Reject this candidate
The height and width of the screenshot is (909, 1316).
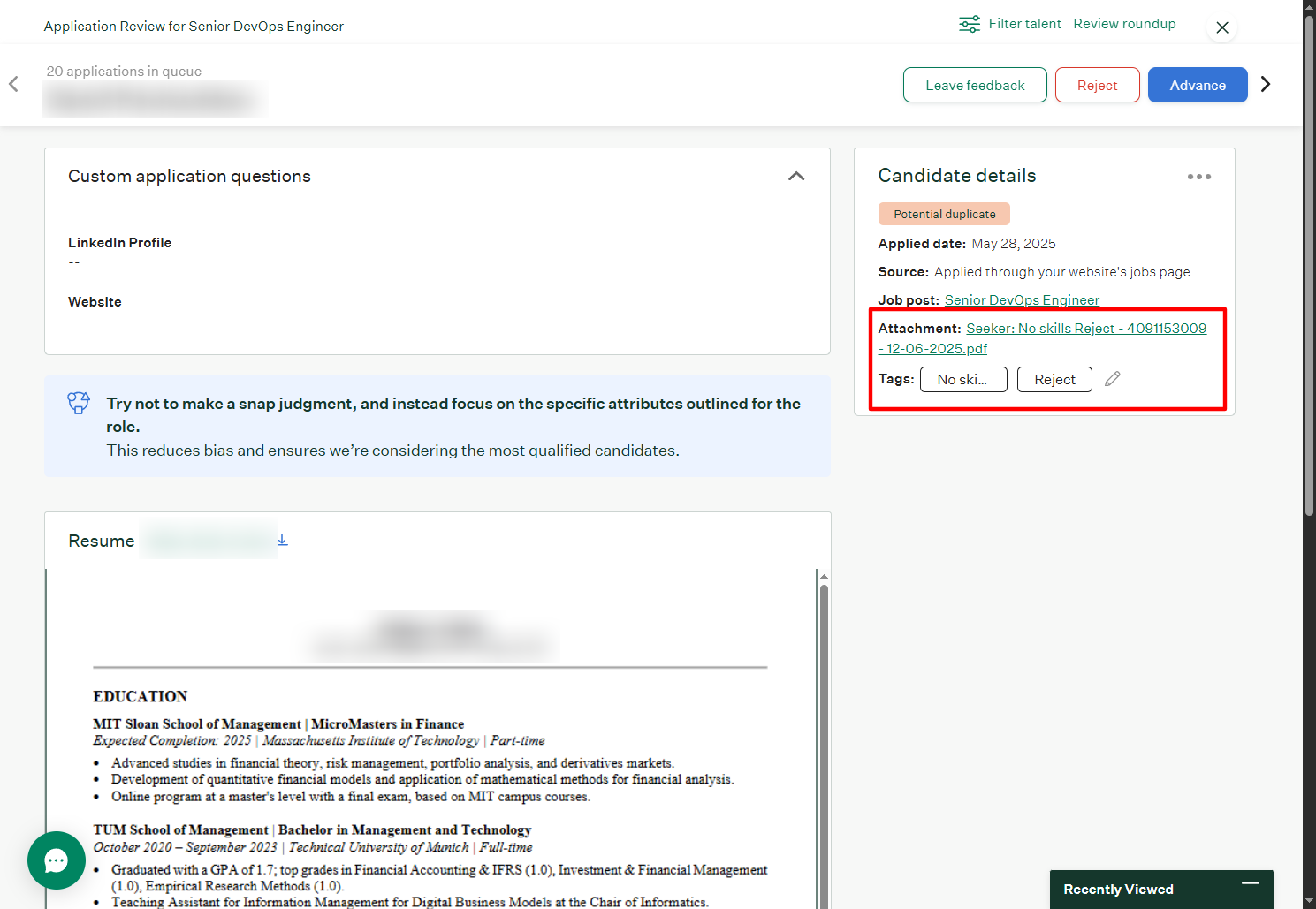pyautogui.click(x=1097, y=85)
